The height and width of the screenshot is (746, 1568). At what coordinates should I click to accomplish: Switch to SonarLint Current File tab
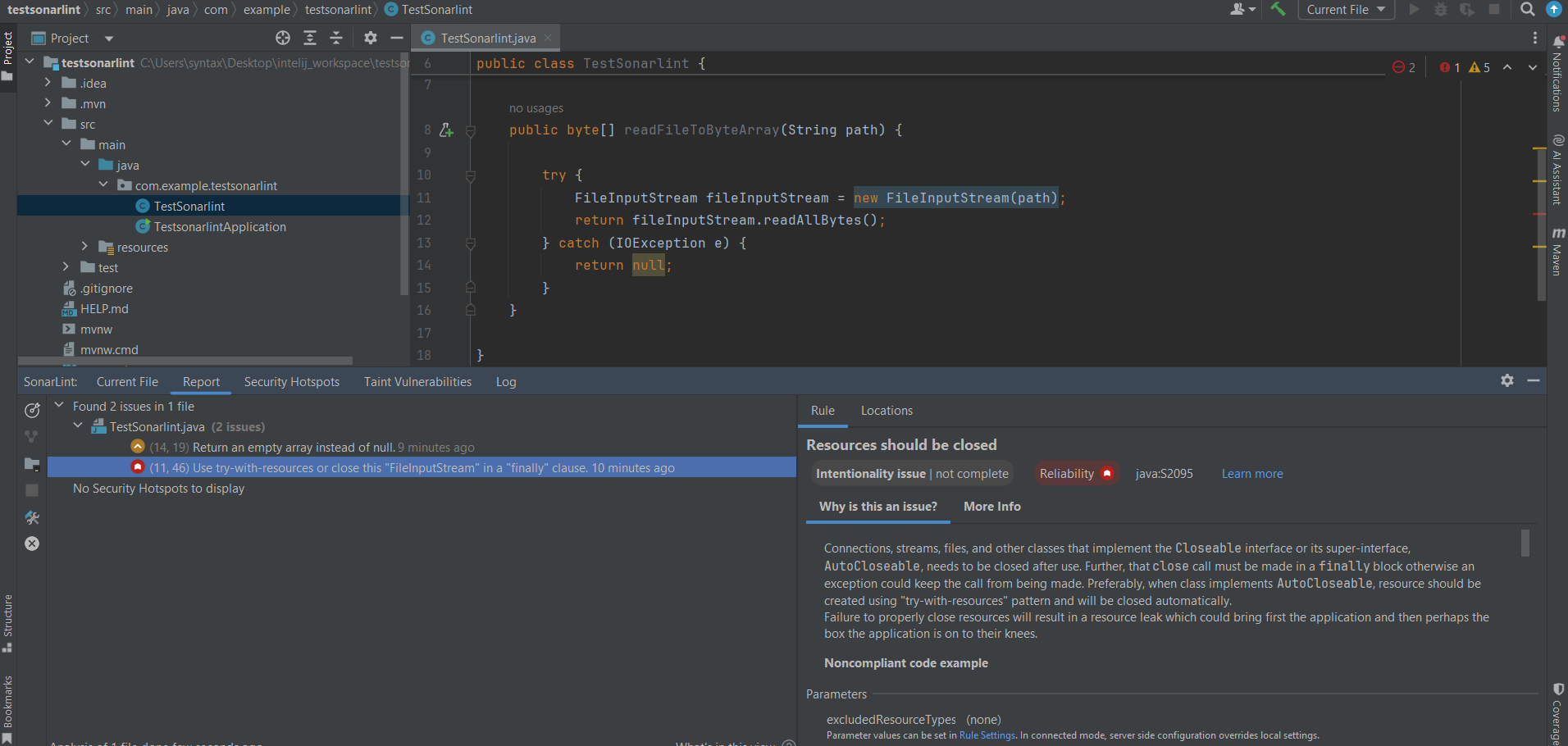pos(127,382)
